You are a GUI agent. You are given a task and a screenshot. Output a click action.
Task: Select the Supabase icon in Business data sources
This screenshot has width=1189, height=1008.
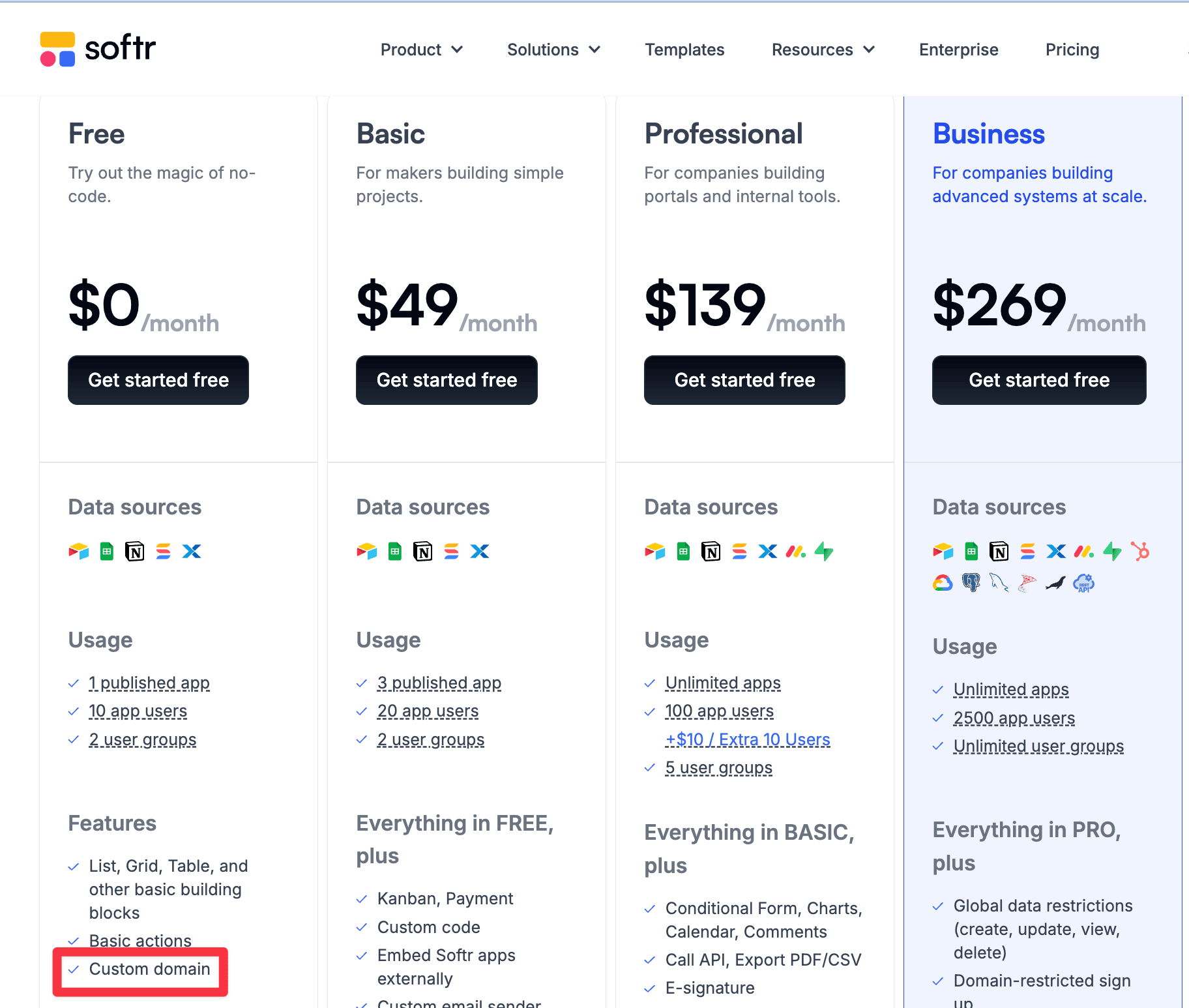pos(1112,551)
